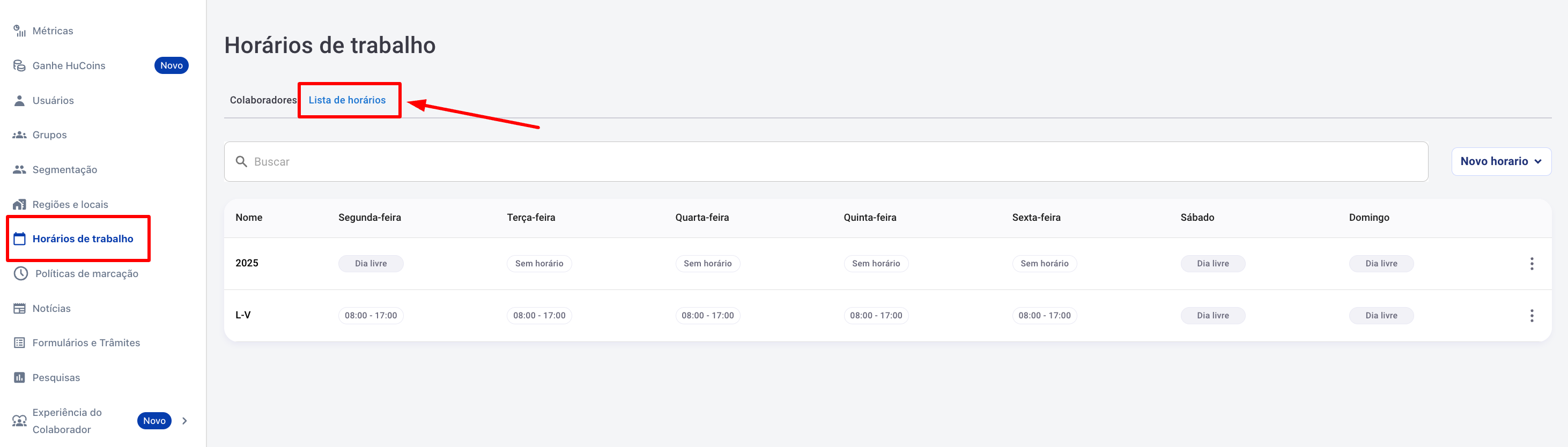Viewport: 1568px width, 447px height.
Task: Open Segmentação in the sidebar
Action: pyautogui.click(x=64, y=170)
